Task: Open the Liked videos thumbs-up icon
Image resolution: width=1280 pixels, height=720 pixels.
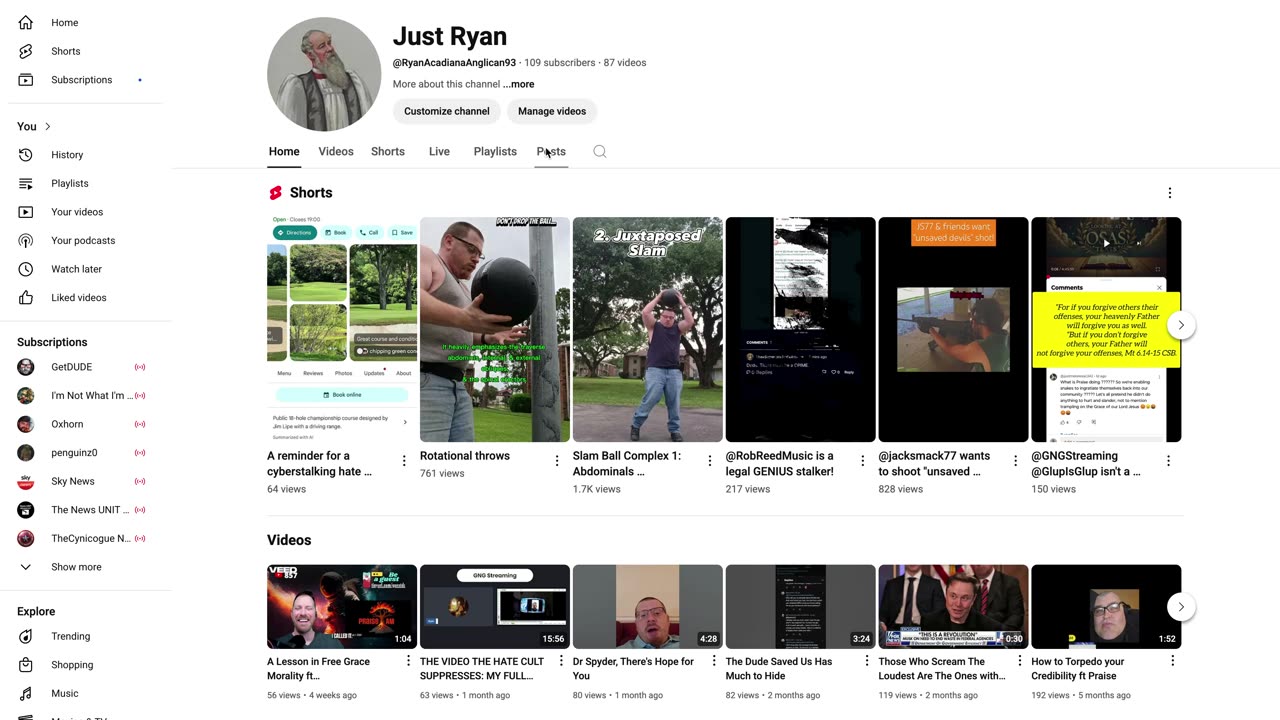Action: [x=26, y=297]
